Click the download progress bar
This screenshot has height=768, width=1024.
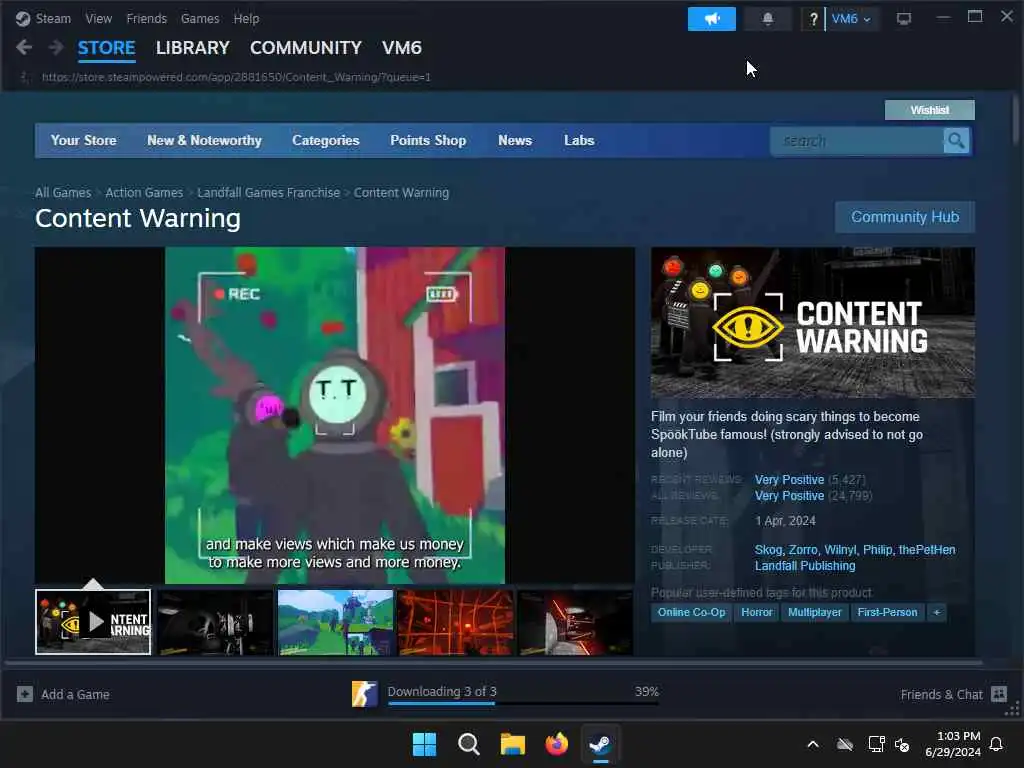[x=523, y=703]
